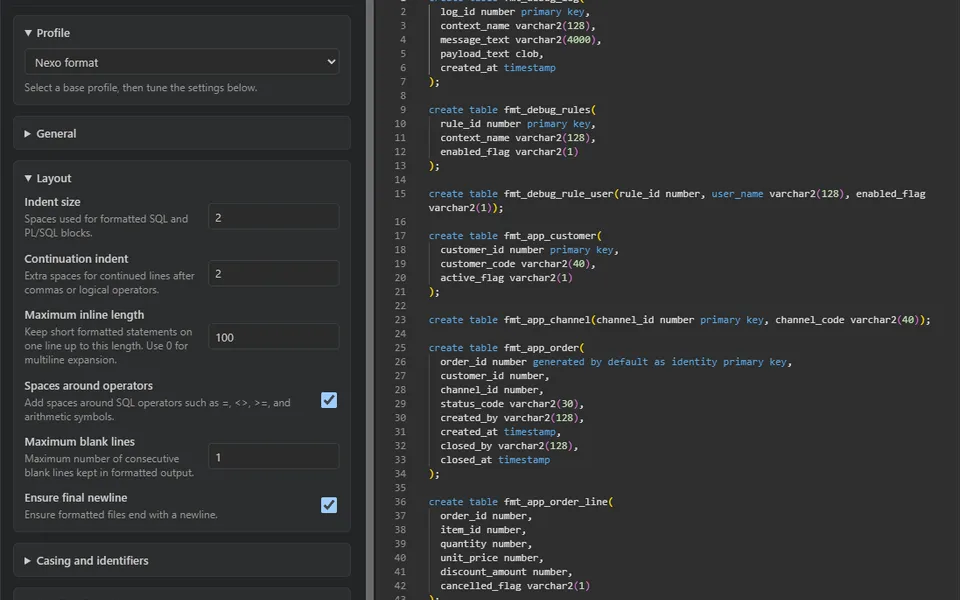The height and width of the screenshot is (600, 960).
Task: Click the Maximum inline length field
Action: coord(274,337)
